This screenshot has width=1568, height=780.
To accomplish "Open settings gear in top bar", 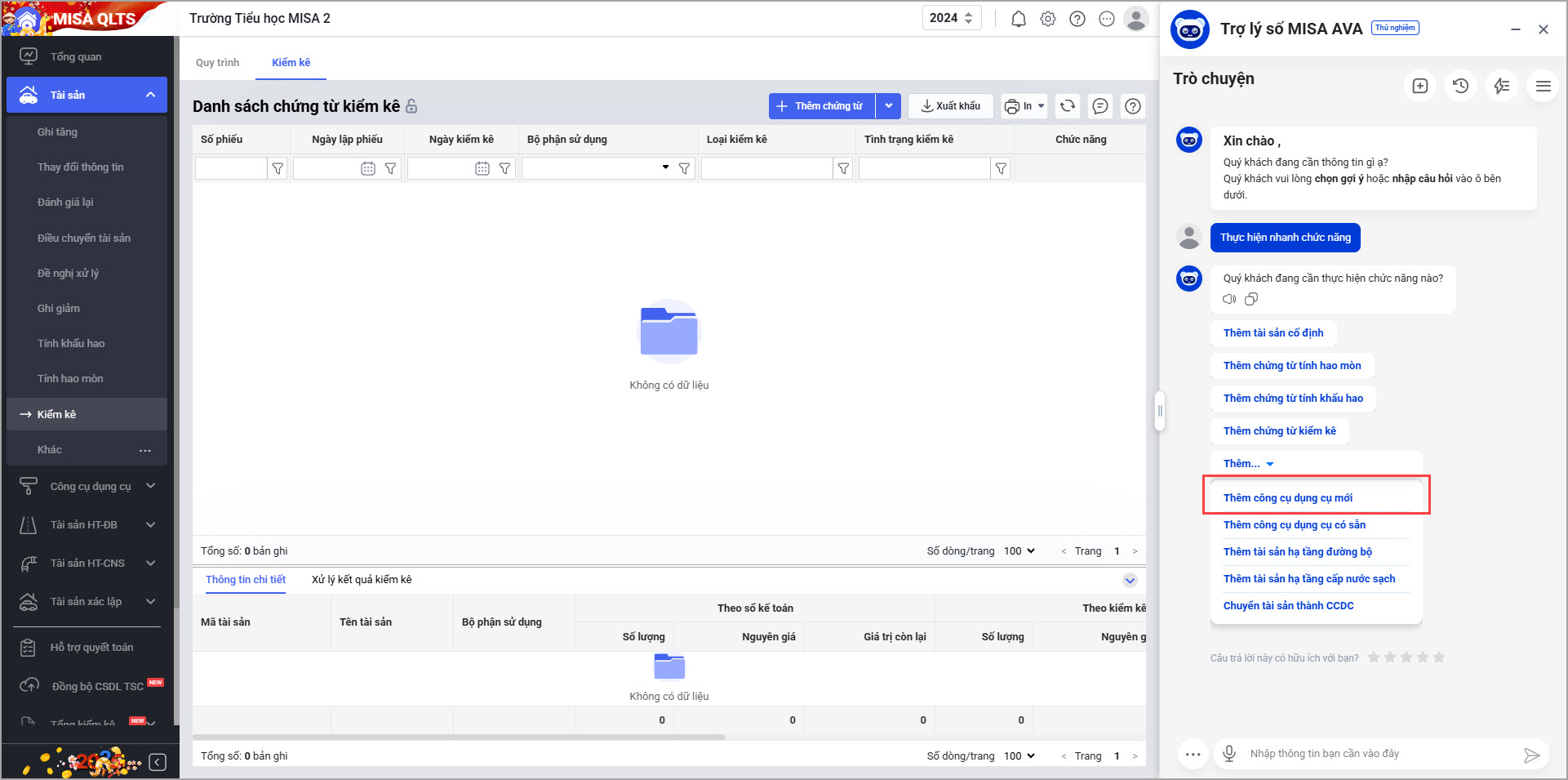I will click(1048, 19).
